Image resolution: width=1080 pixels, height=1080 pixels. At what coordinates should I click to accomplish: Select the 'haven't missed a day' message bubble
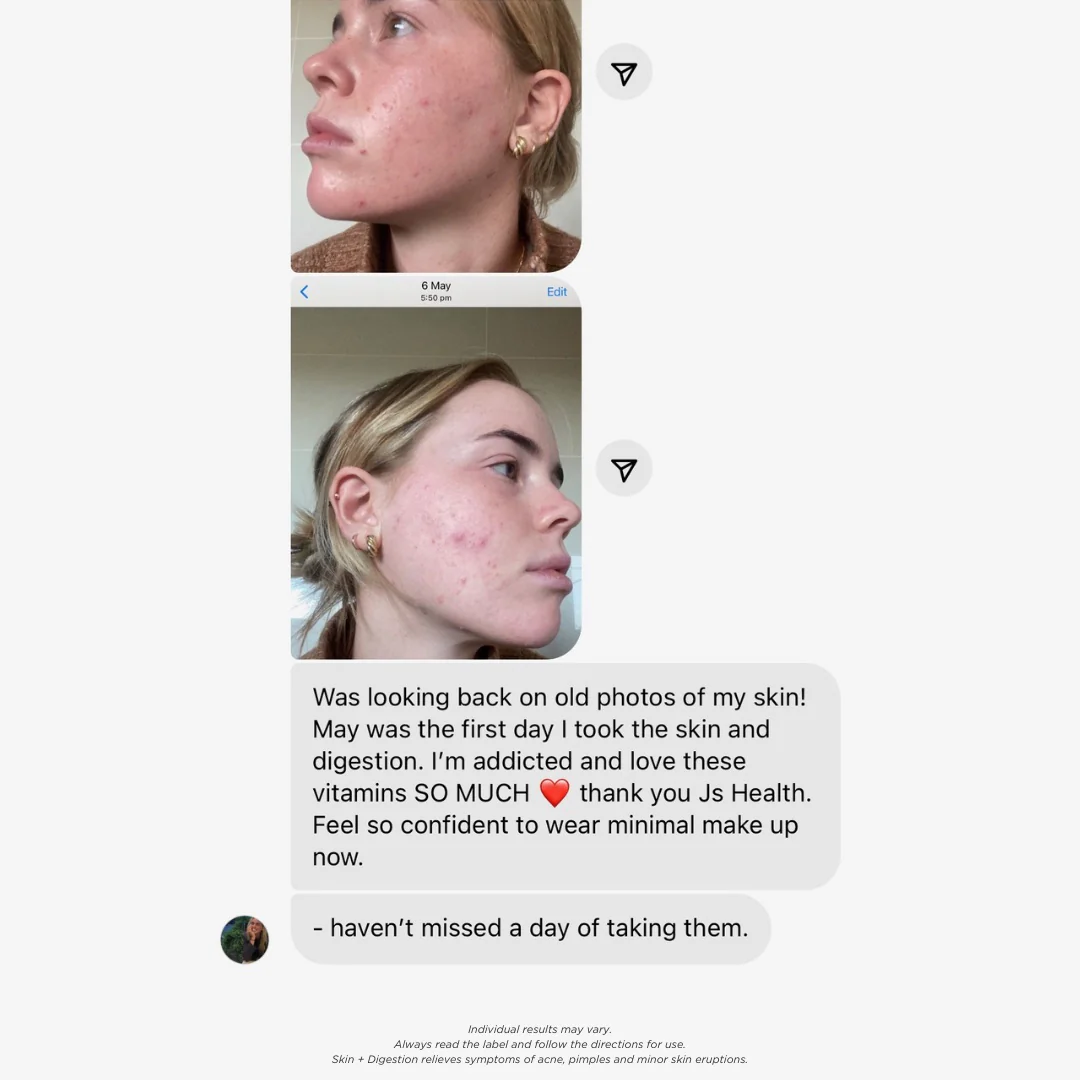[530, 928]
